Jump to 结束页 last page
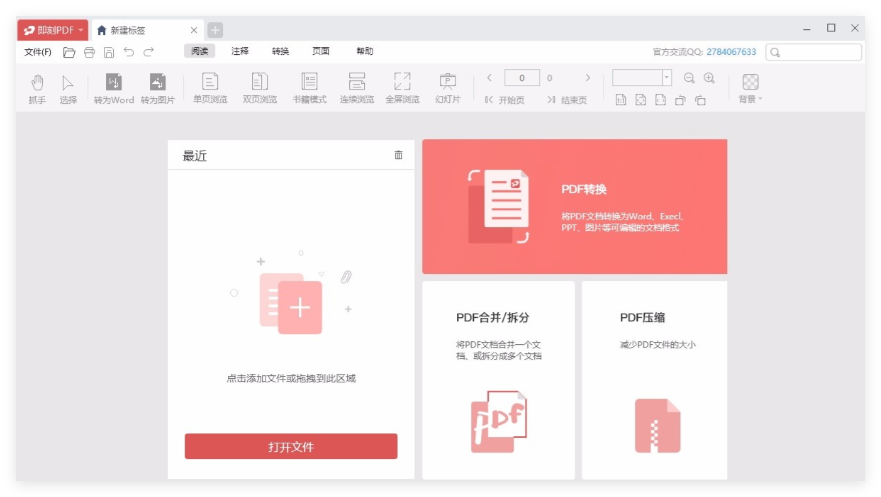The height and width of the screenshot is (497, 881). (x=567, y=100)
